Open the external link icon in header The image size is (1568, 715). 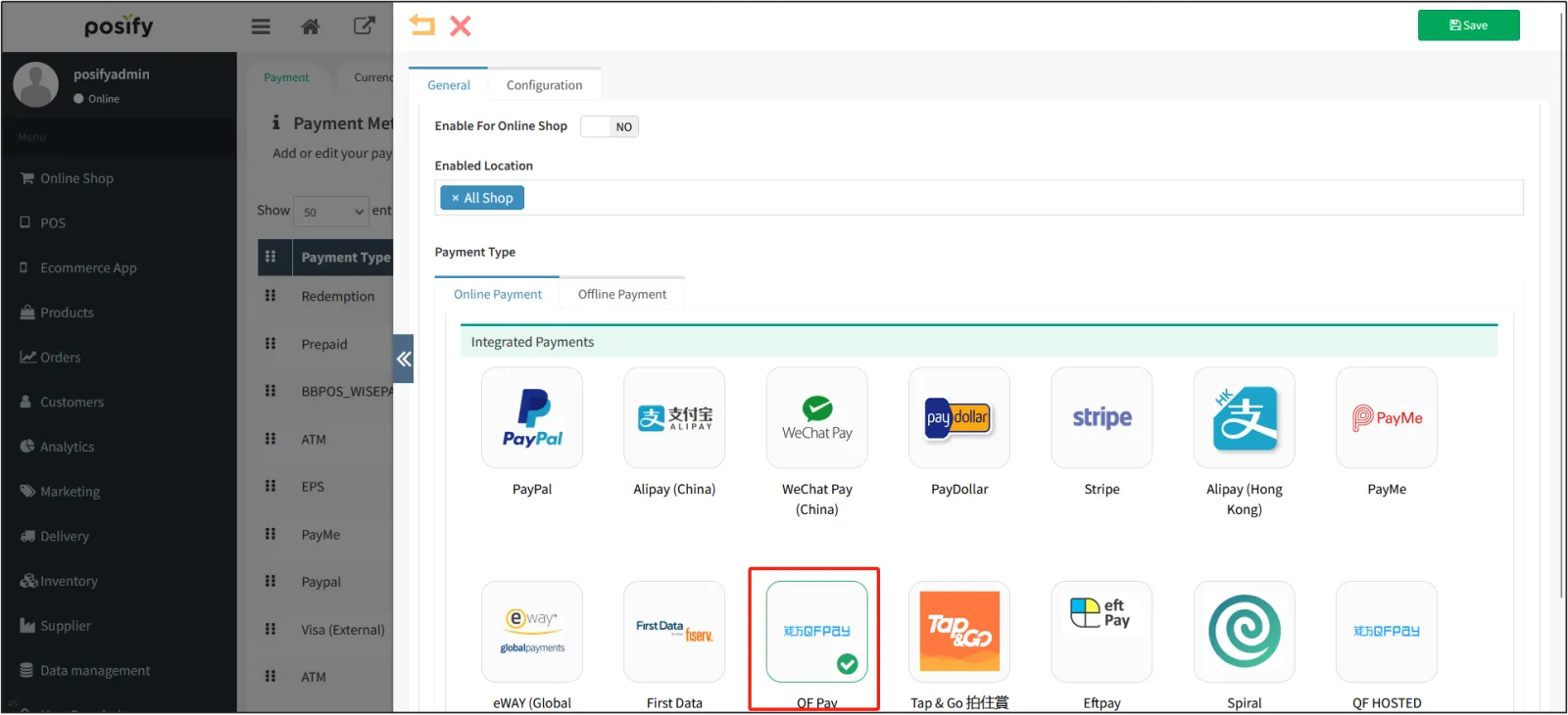pyautogui.click(x=364, y=25)
